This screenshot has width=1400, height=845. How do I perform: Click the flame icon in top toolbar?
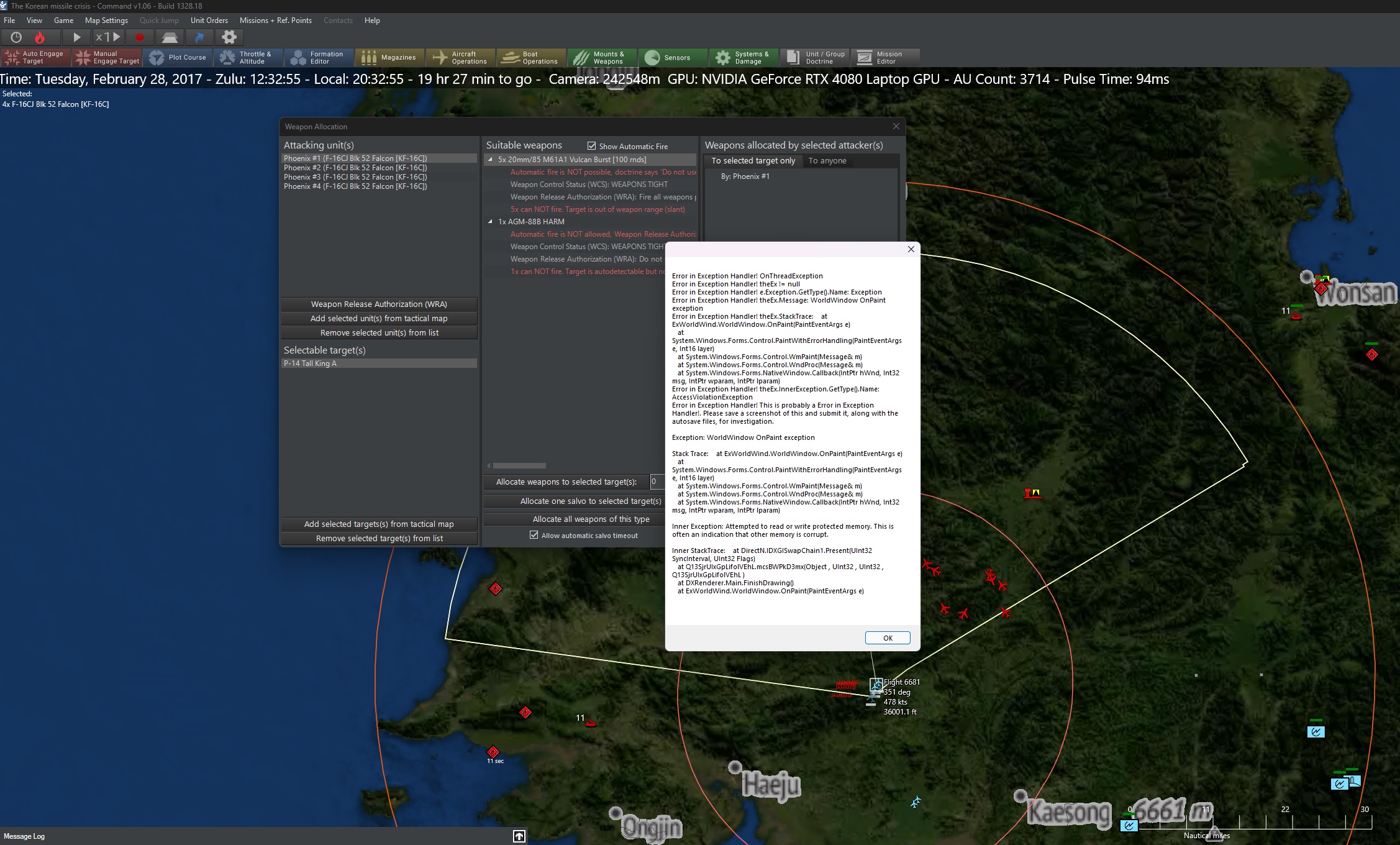[40, 37]
